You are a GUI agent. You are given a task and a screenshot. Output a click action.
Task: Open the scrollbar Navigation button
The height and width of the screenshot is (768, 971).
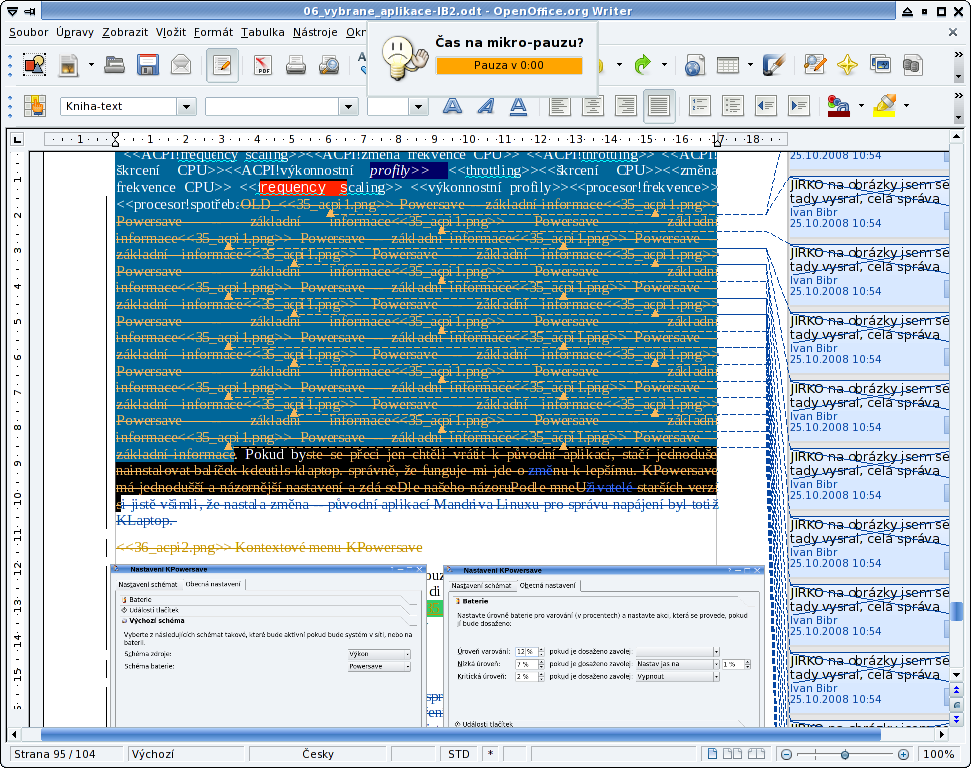(957, 705)
